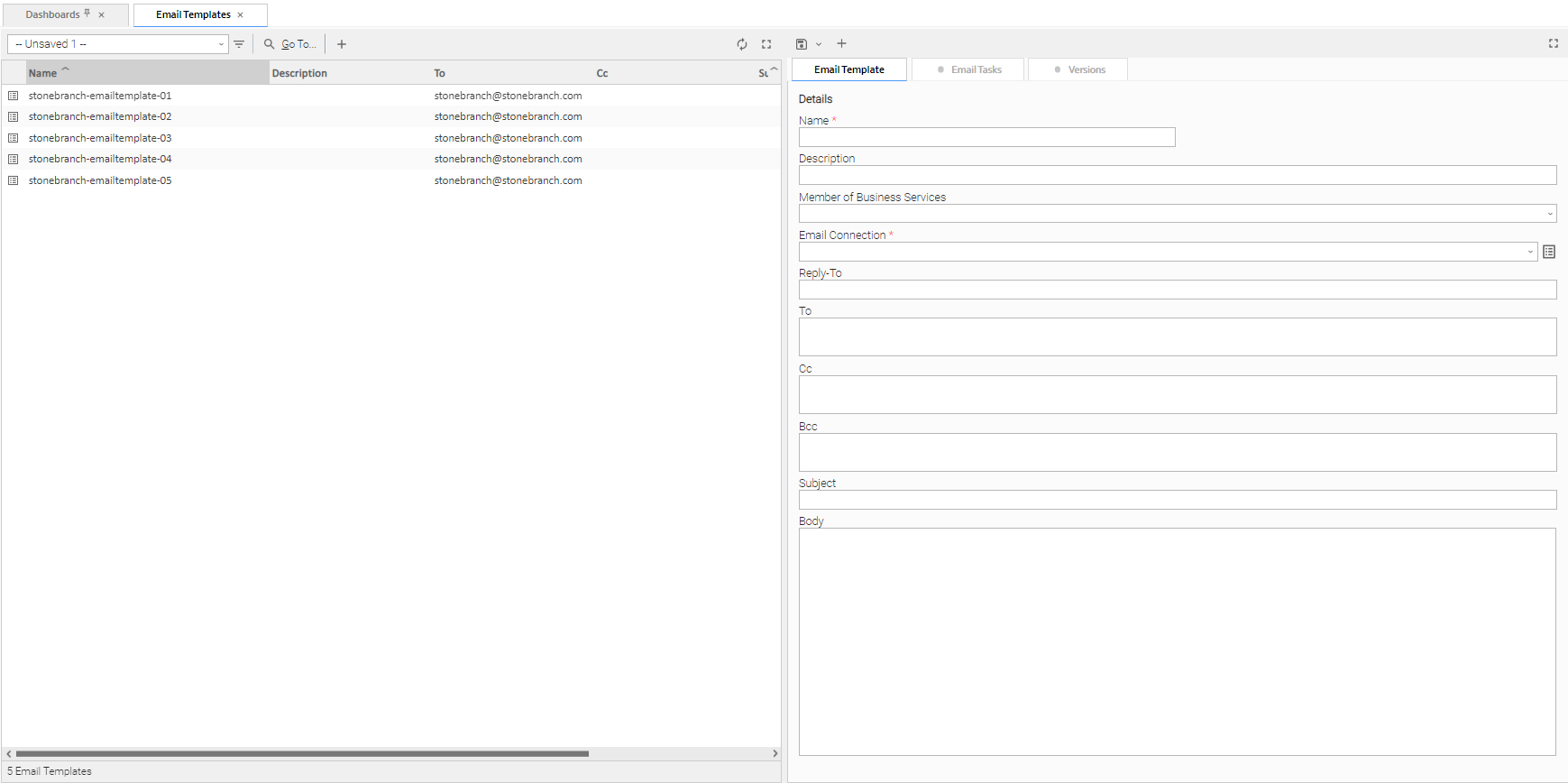
Task: Switch to the Versions tab
Action: 1078,69
